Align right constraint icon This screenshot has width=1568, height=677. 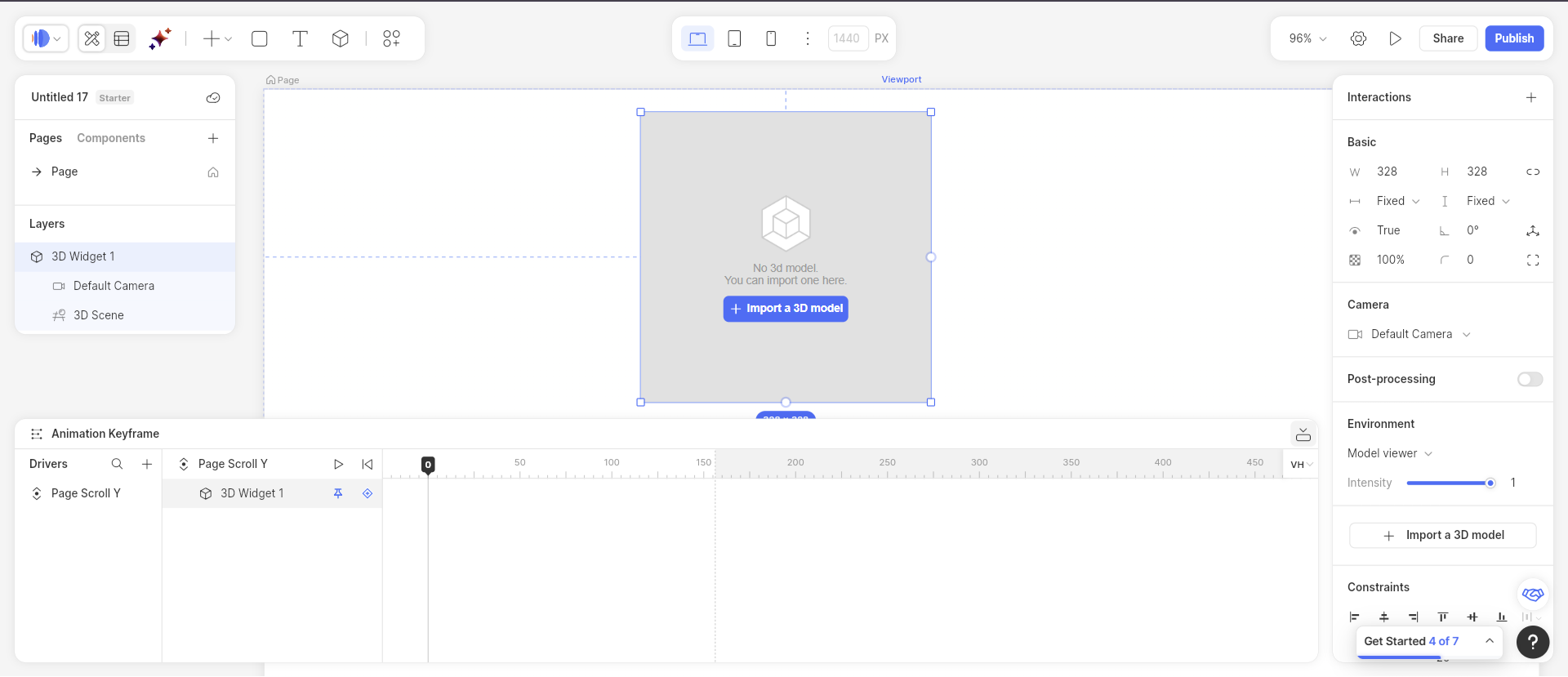point(1414,617)
